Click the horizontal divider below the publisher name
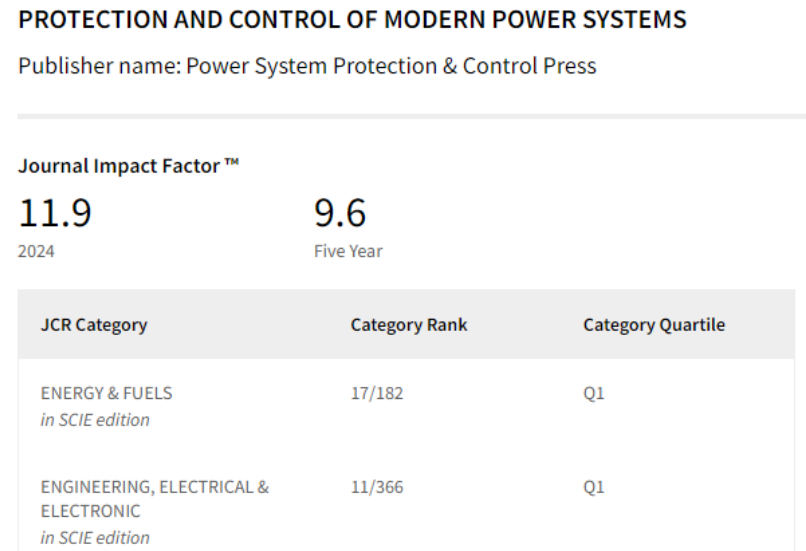This screenshot has width=806, height=551. pos(411,116)
